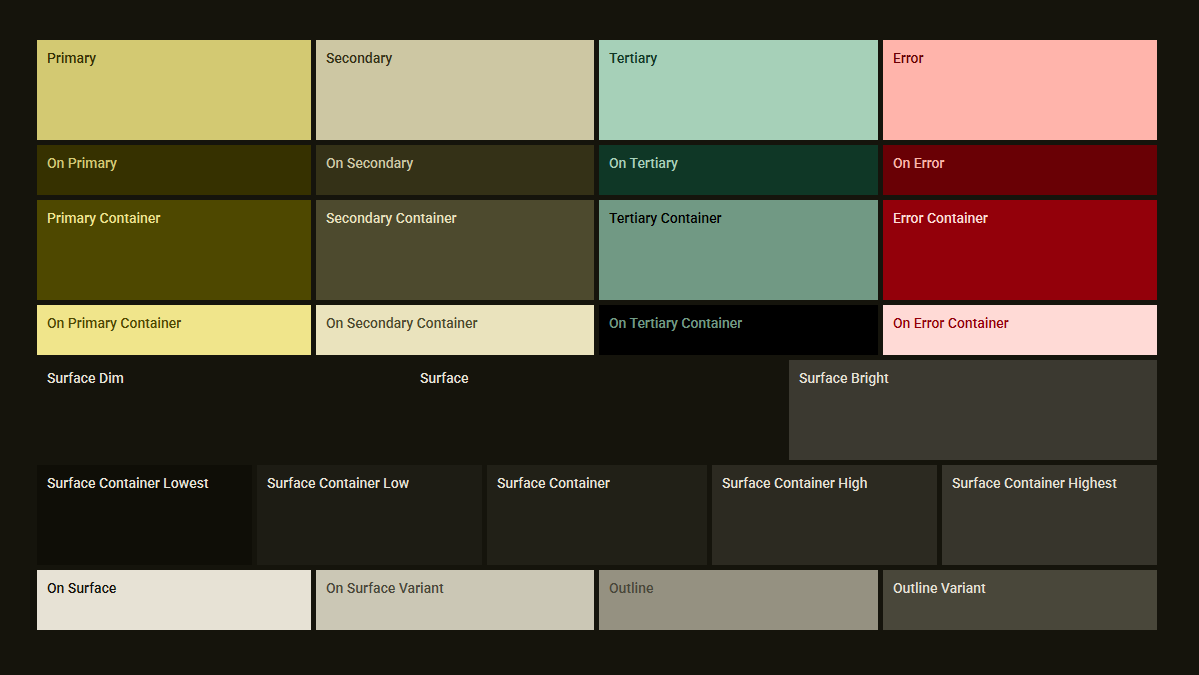
Task: Select the Error Container red swatch
Action: [1019, 250]
